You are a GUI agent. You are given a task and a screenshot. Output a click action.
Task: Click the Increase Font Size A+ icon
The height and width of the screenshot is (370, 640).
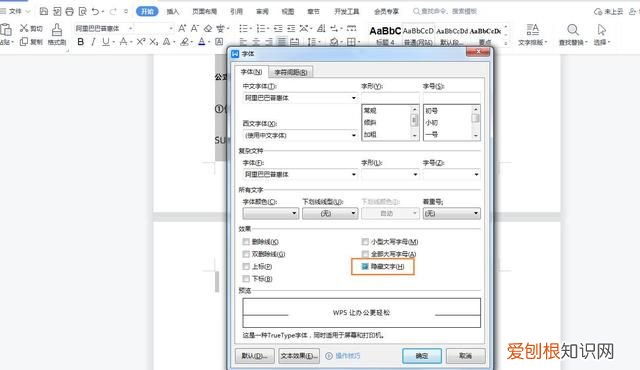[x=182, y=28]
